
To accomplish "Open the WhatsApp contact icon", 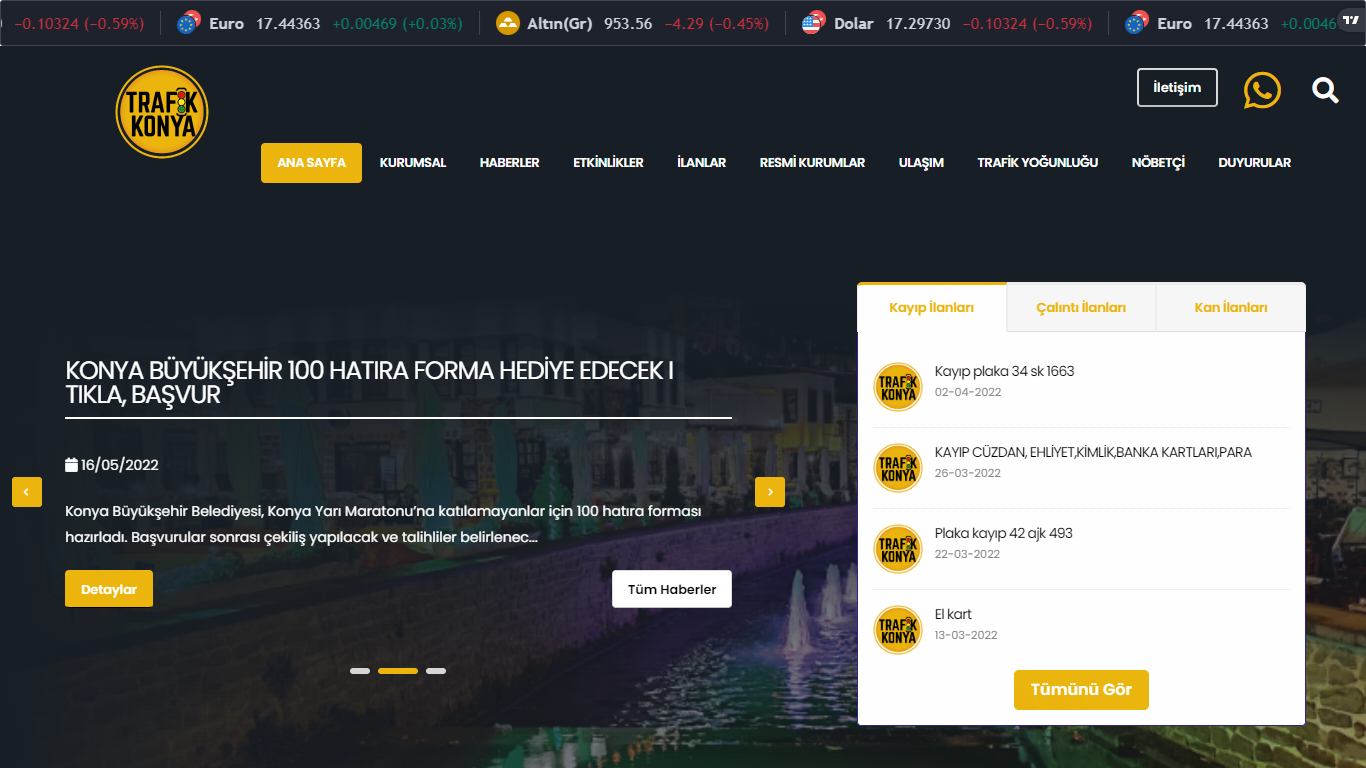I will tap(1262, 90).
